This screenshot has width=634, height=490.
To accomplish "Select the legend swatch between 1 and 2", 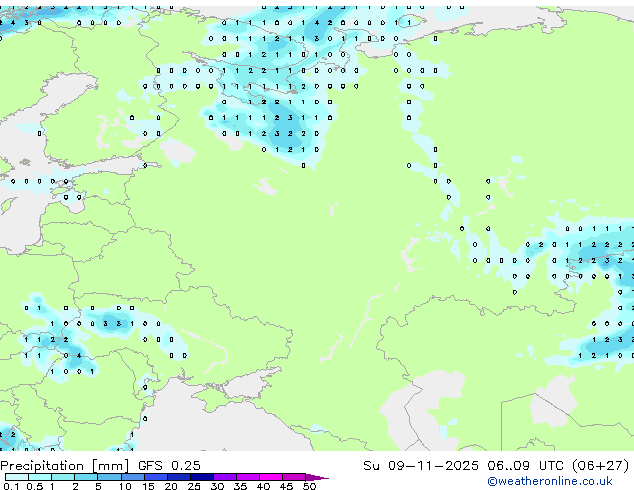I will [63, 477].
